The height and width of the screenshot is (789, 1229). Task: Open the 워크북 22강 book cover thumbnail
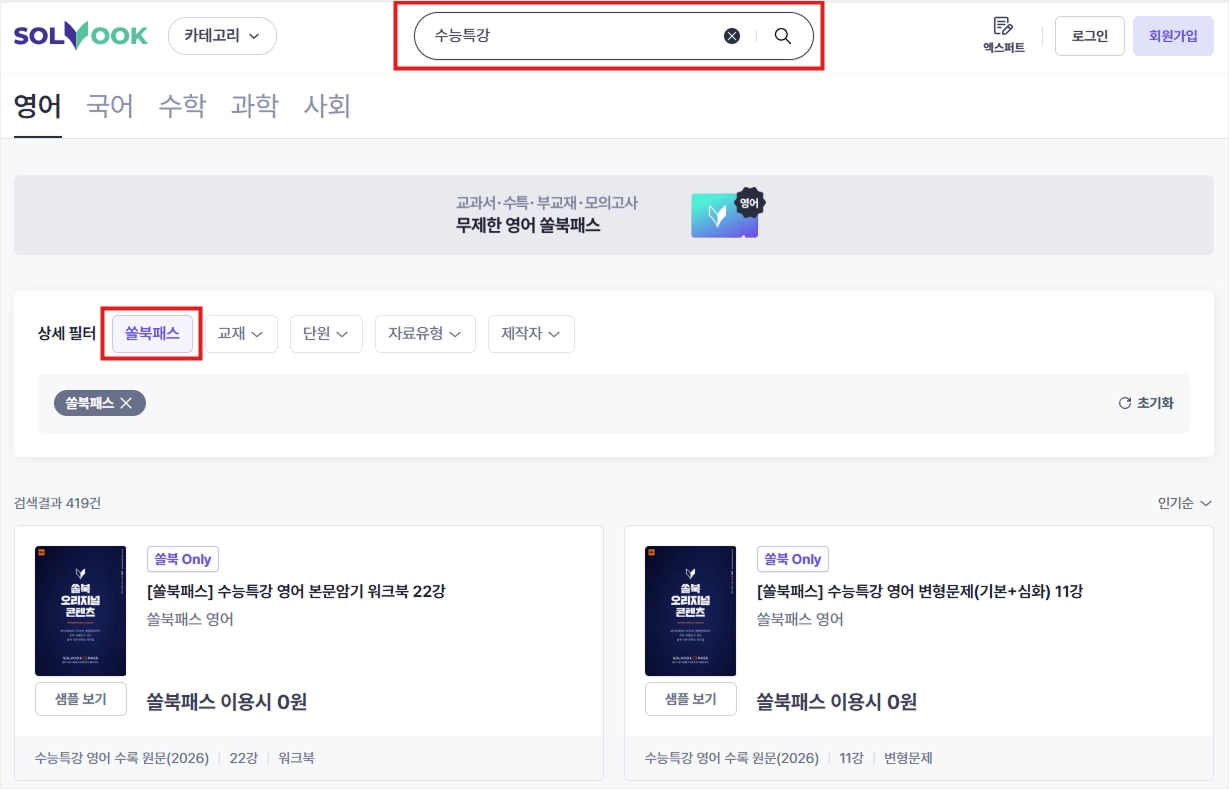click(x=81, y=611)
